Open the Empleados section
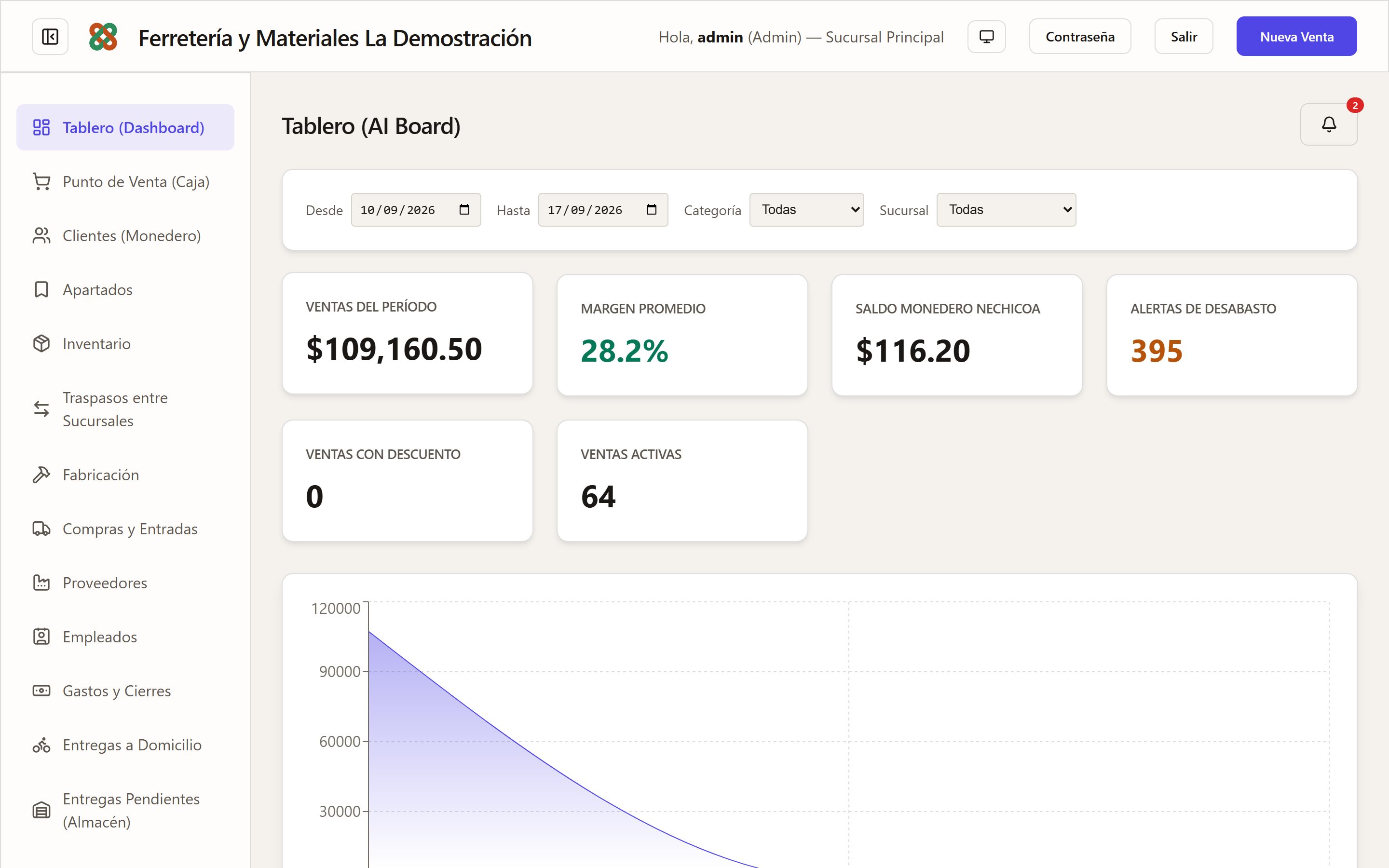Image resolution: width=1389 pixels, height=868 pixels. (x=125, y=637)
